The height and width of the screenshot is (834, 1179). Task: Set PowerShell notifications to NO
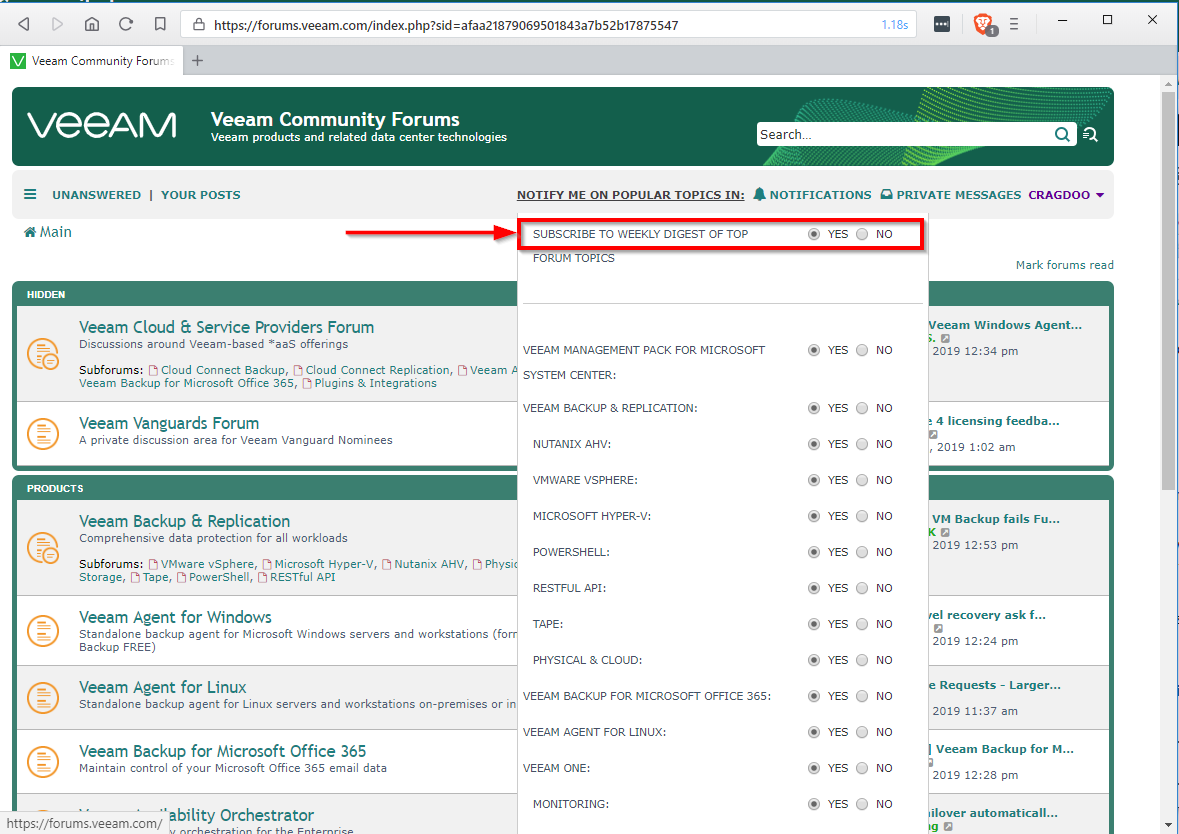(862, 553)
